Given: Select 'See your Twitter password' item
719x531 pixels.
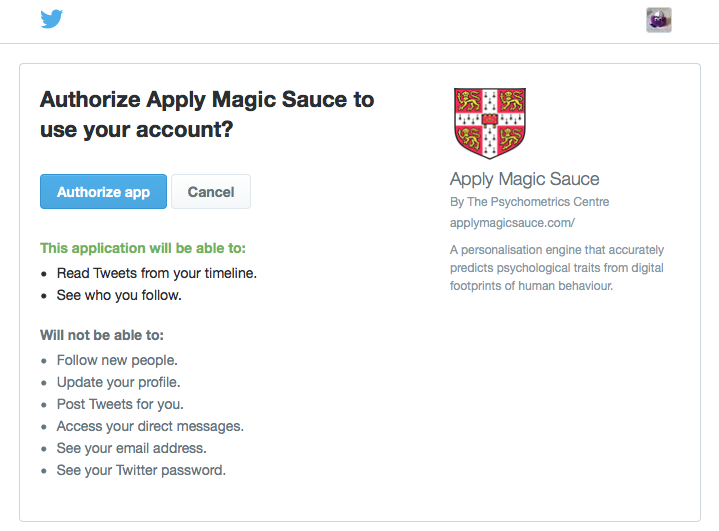Looking at the screenshot, I should click(141, 470).
